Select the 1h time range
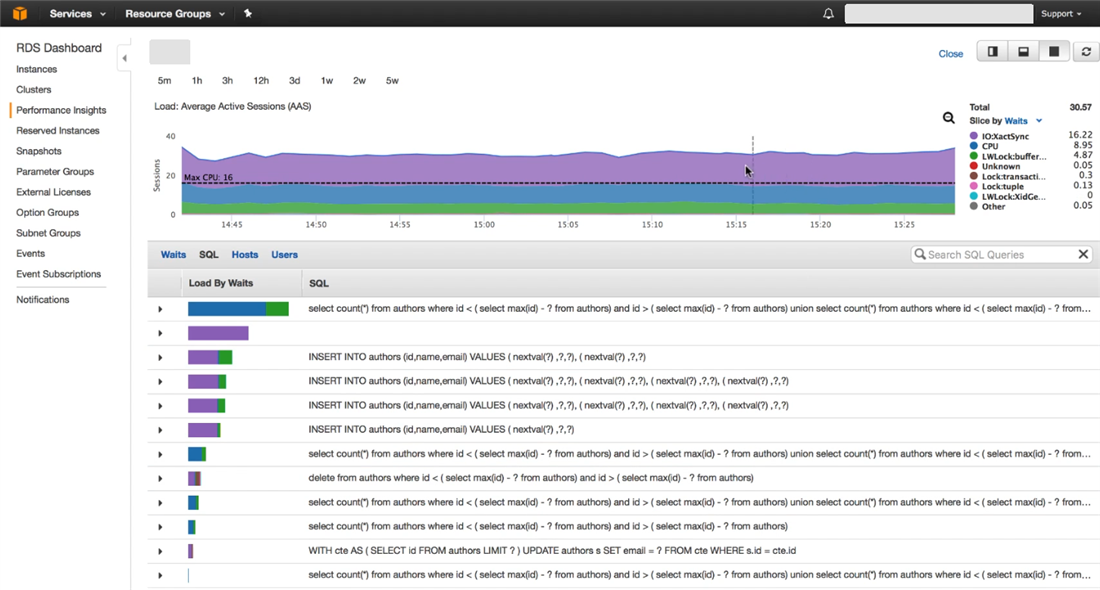This screenshot has height=590, width=1100. [x=197, y=81]
